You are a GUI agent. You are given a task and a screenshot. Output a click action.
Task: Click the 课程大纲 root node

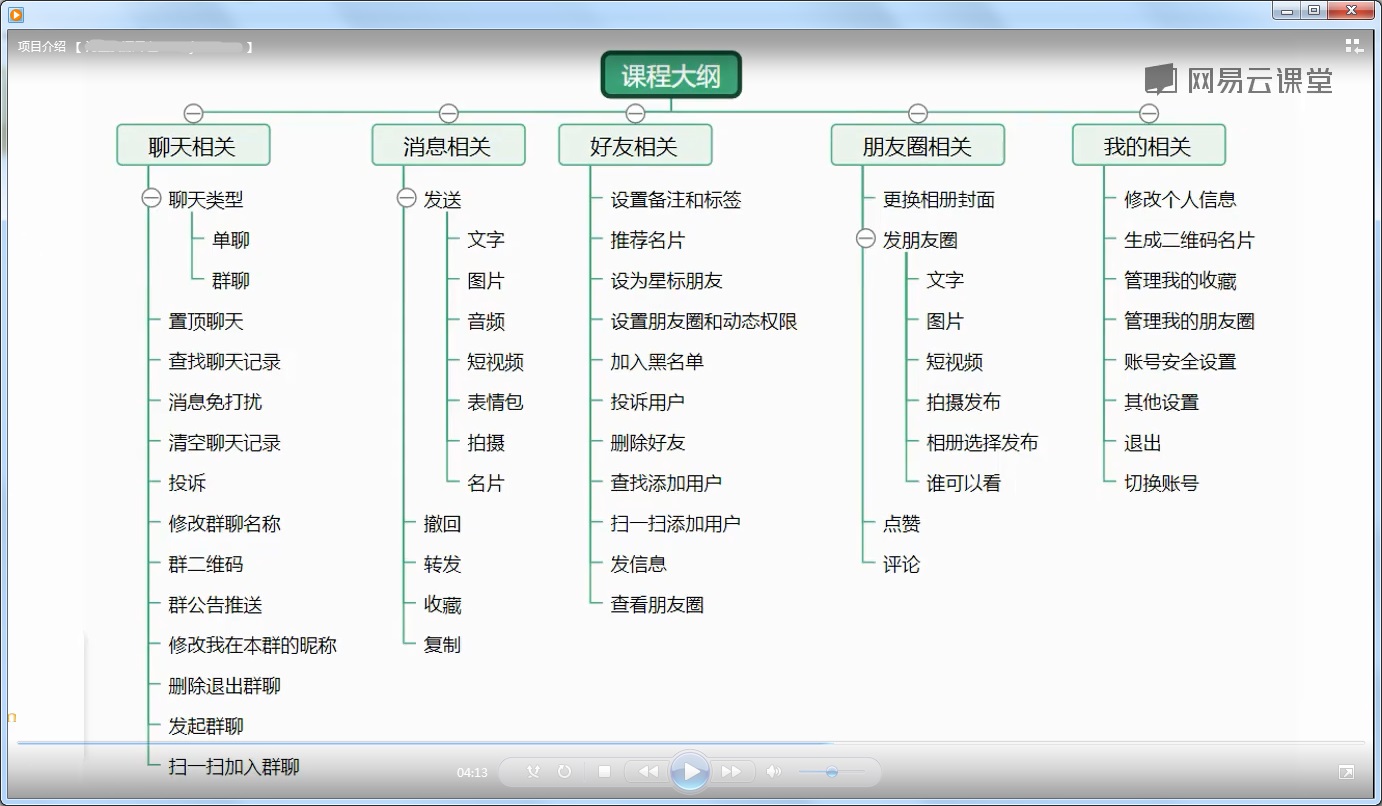(x=671, y=76)
